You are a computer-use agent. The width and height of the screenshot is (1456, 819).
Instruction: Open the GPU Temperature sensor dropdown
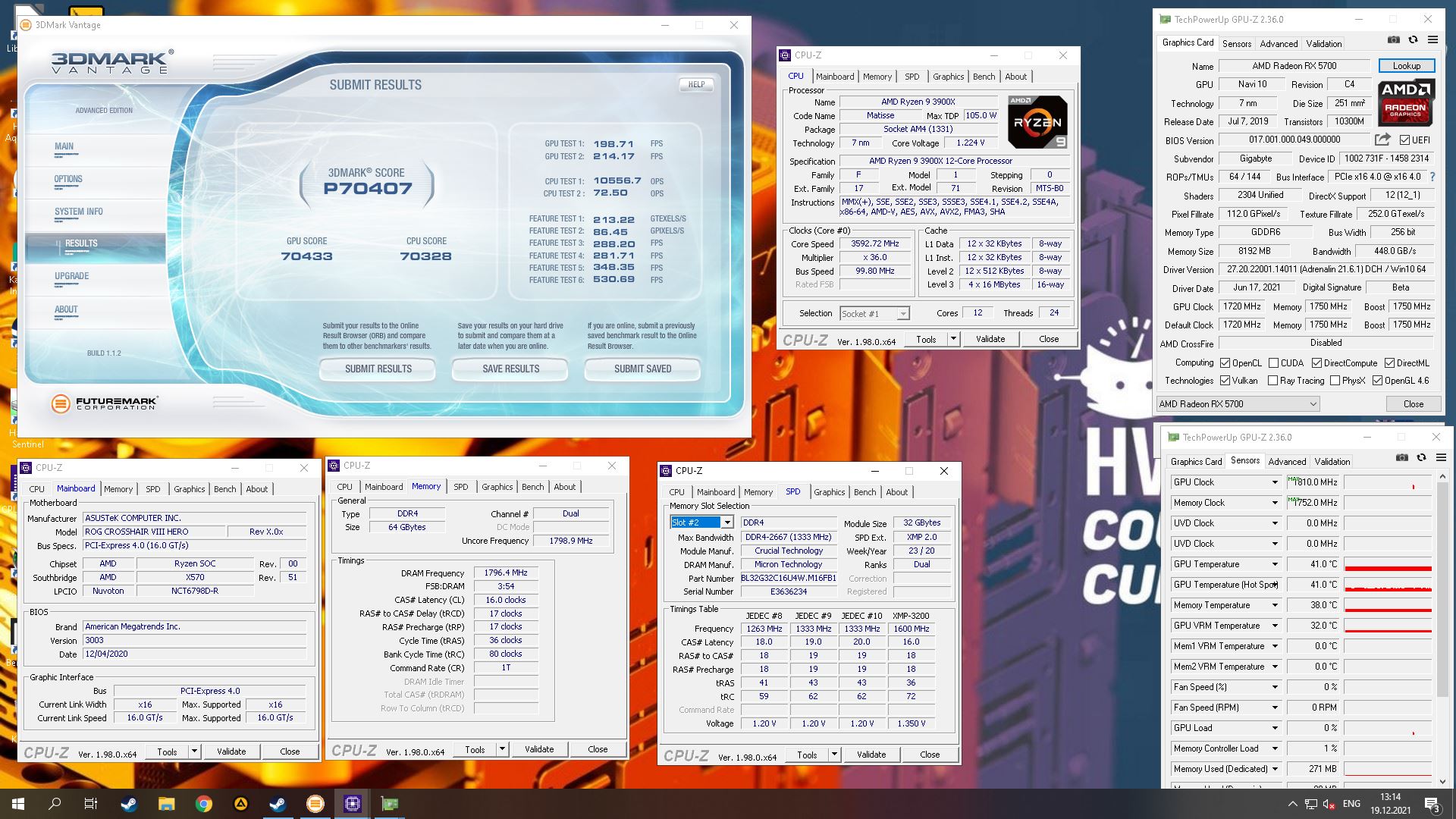pyautogui.click(x=1275, y=564)
